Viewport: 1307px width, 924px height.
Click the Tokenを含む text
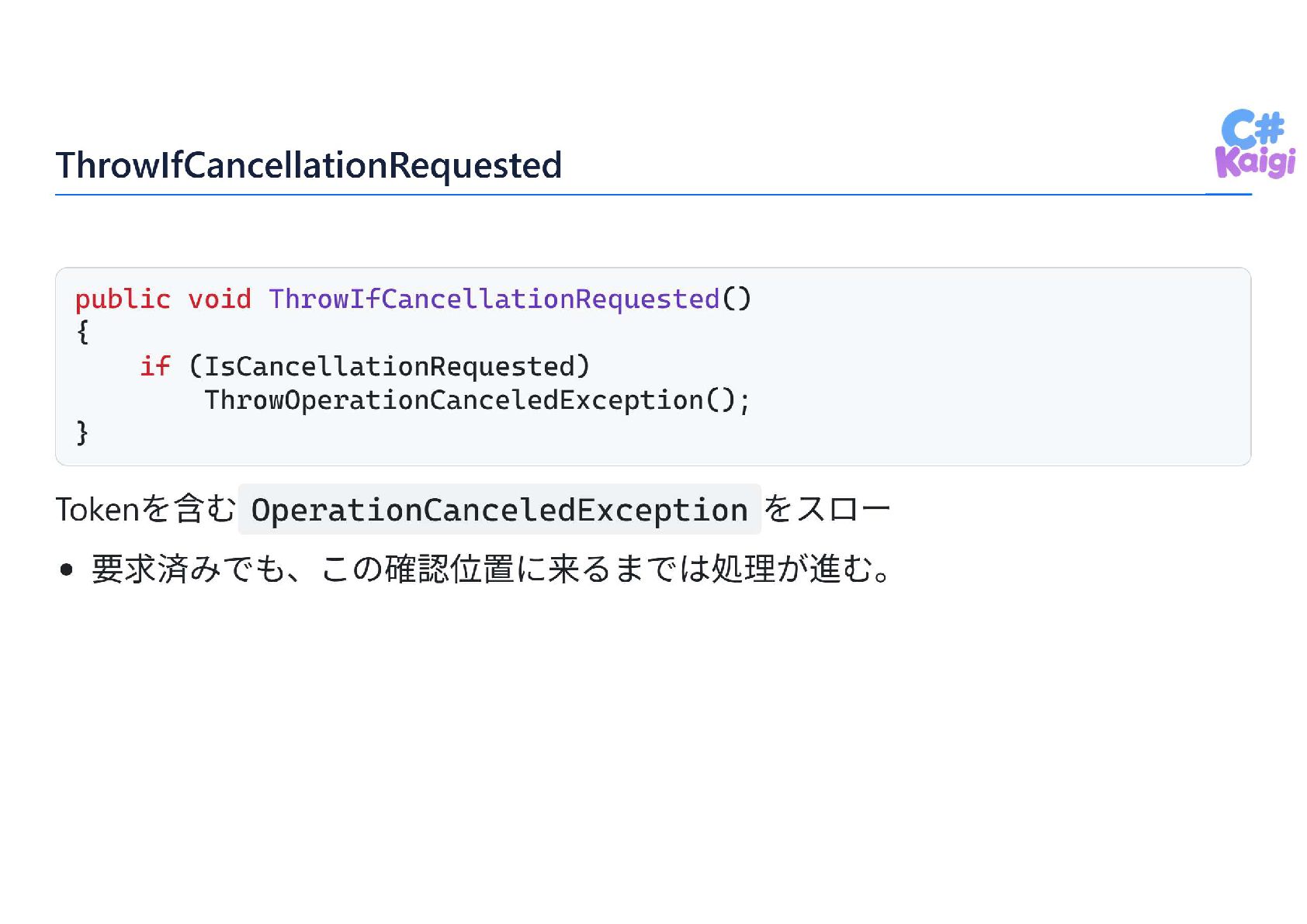coord(145,510)
